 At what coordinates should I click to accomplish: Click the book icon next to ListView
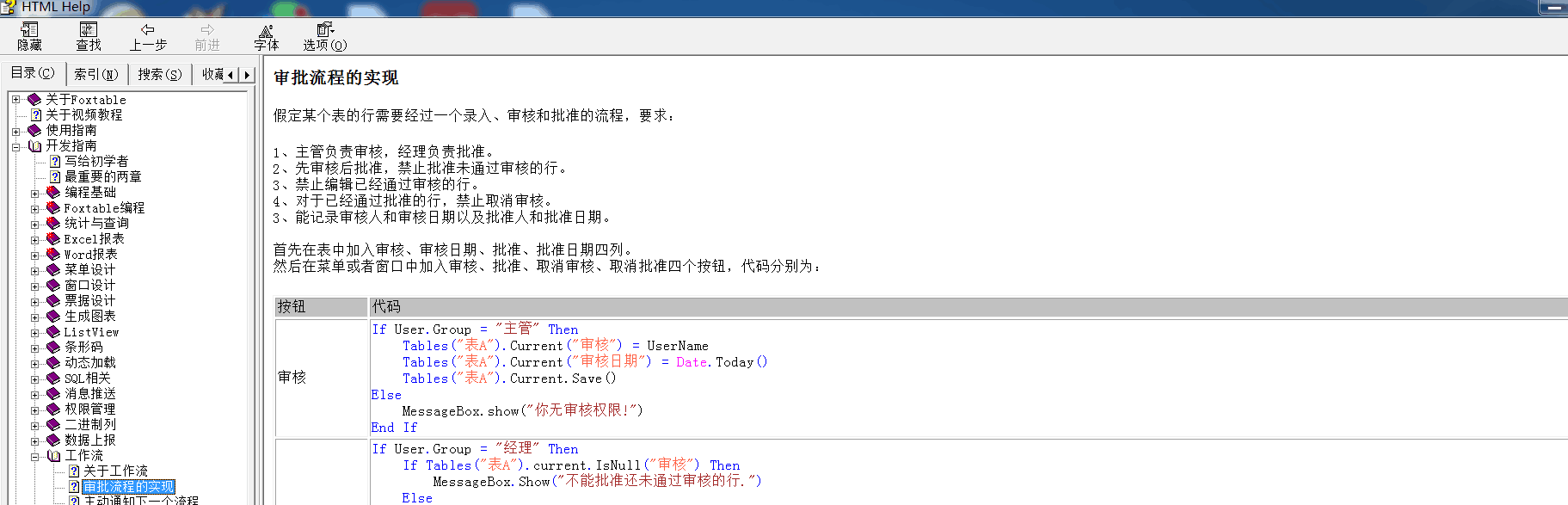point(53,332)
